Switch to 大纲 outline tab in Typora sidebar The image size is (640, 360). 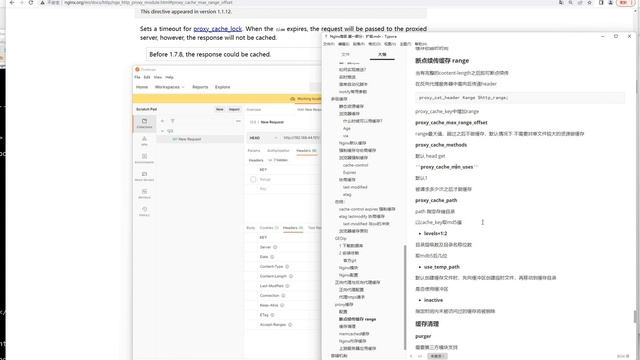click(382, 54)
